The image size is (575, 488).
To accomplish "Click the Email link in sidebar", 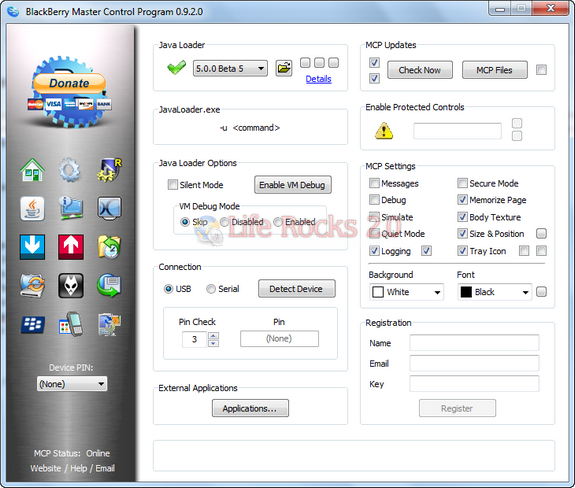I will [x=105, y=468].
